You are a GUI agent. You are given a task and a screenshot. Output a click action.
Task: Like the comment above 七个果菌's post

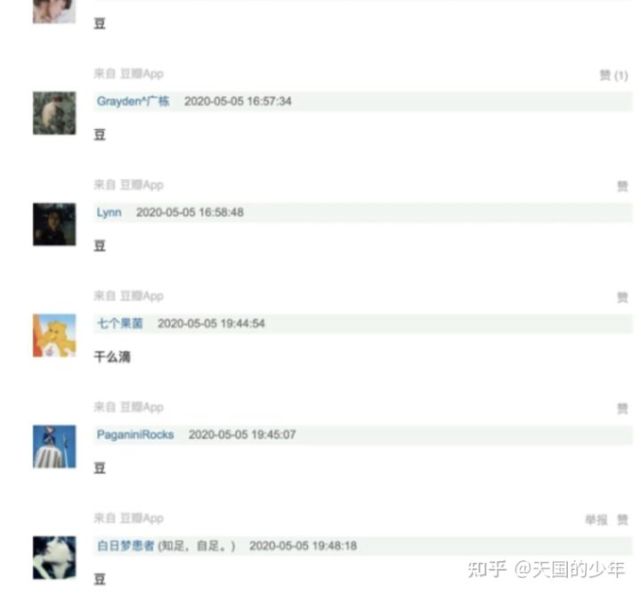[622, 298]
